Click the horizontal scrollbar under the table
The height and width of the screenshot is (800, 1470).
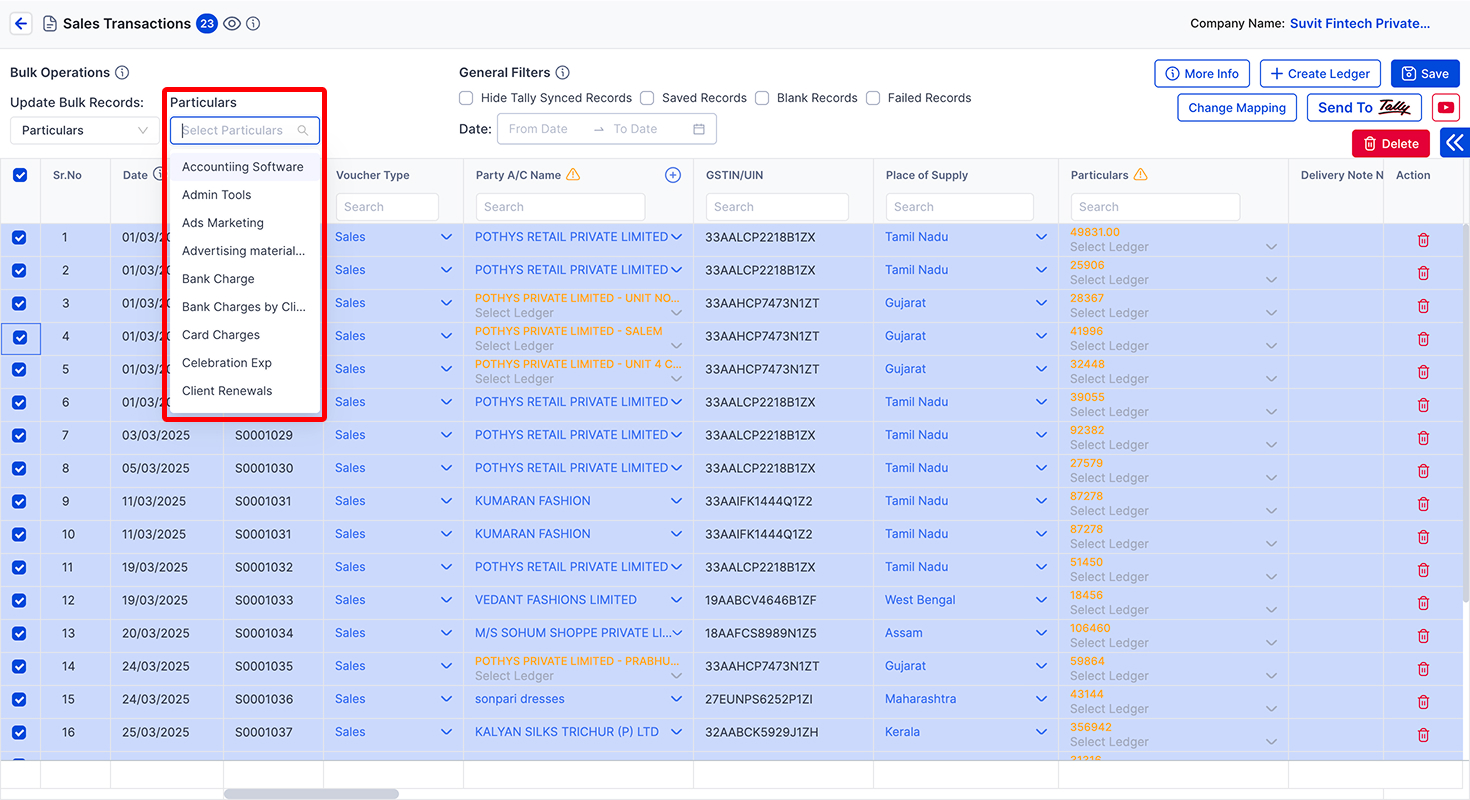311,794
